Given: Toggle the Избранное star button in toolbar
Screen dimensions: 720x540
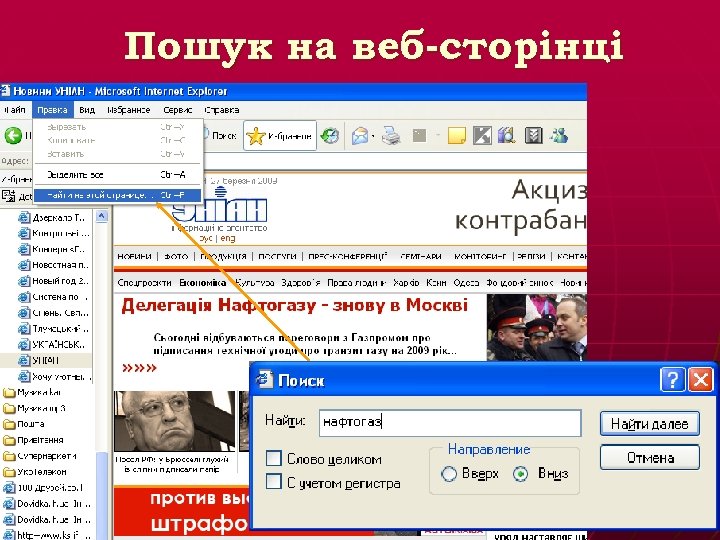Looking at the screenshot, I should point(280,136).
